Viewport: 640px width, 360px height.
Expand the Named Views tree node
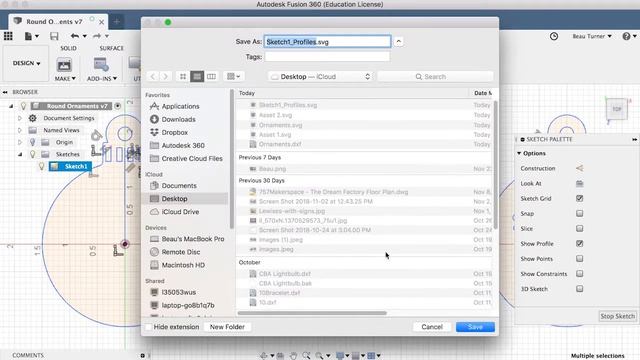[20, 130]
